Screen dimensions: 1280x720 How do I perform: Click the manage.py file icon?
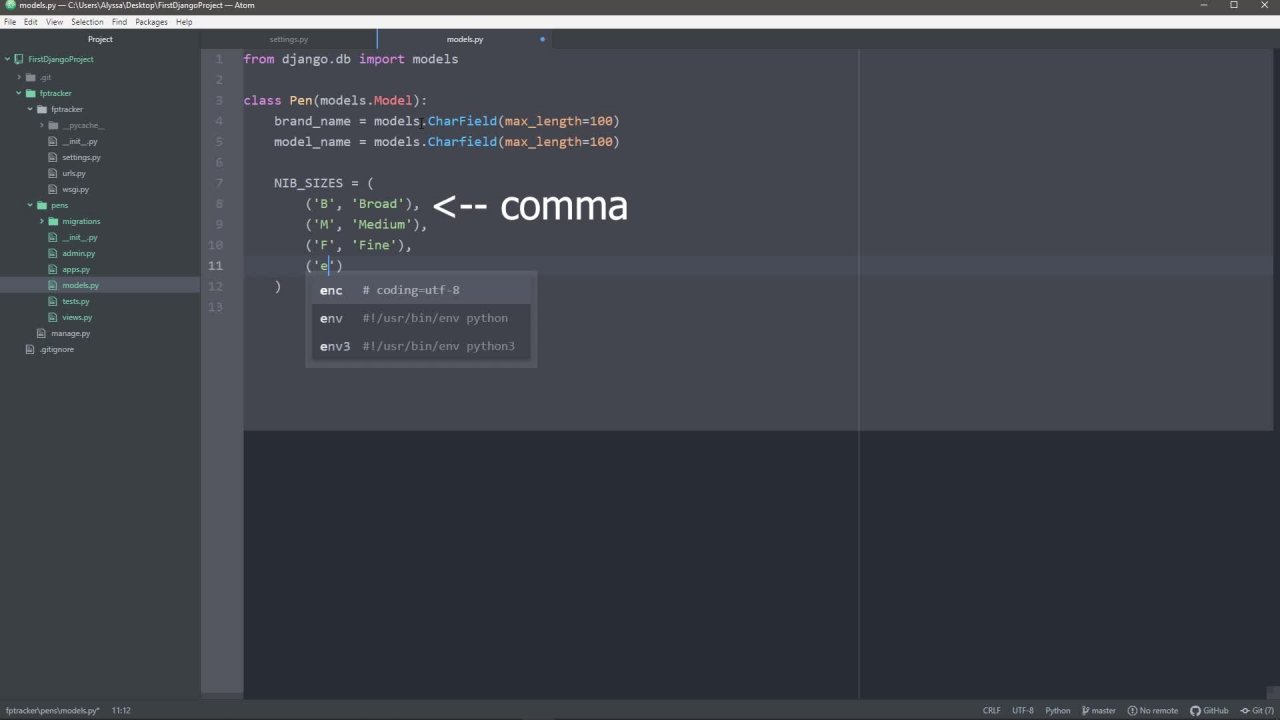coord(43,333)
